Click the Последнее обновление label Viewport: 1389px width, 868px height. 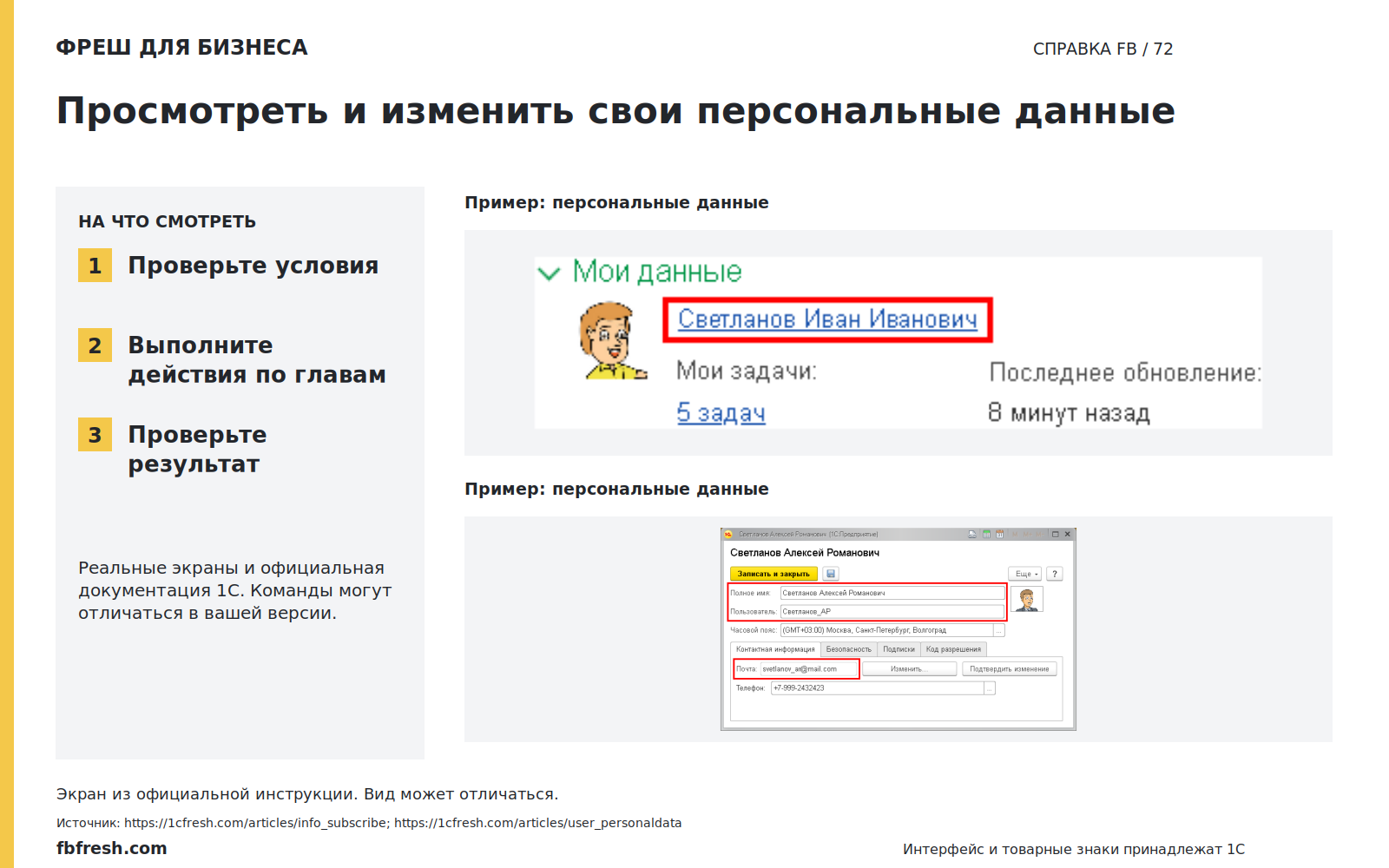(1125, 372)
